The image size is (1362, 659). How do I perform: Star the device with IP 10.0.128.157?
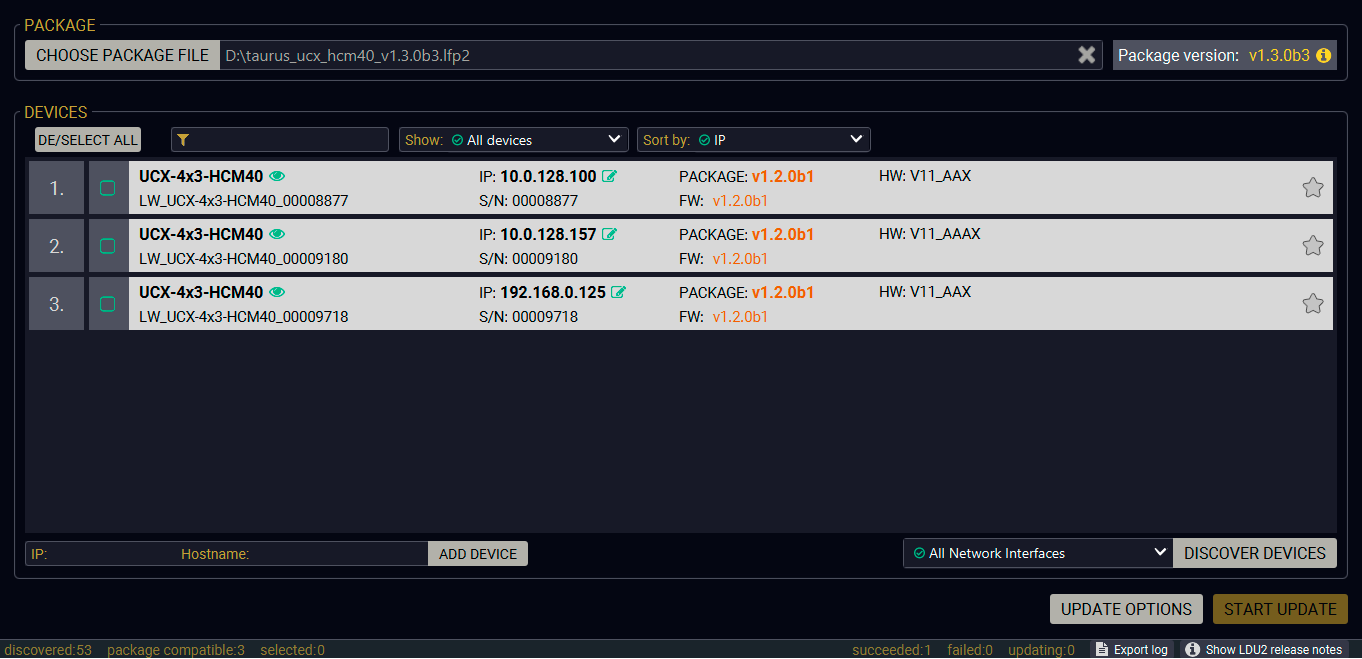(x=1312, y=246)
